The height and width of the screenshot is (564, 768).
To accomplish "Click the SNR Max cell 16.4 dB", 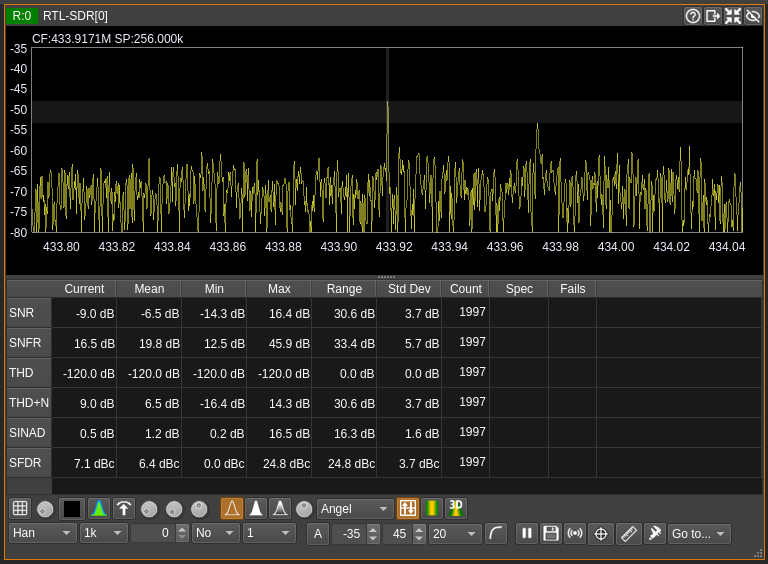I will click(x=279, y=313).
